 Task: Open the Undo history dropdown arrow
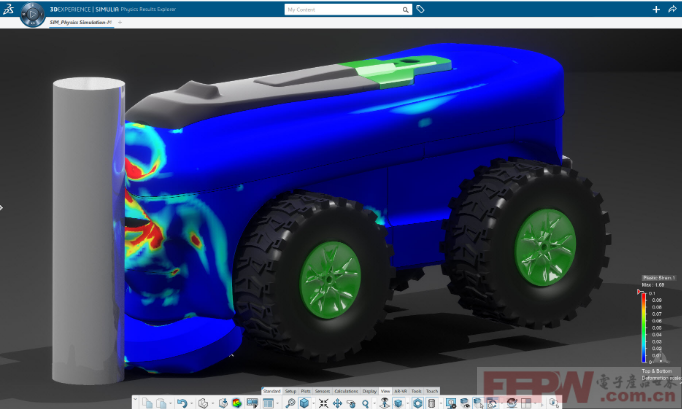pyautogui.click(x=191, y=404)
